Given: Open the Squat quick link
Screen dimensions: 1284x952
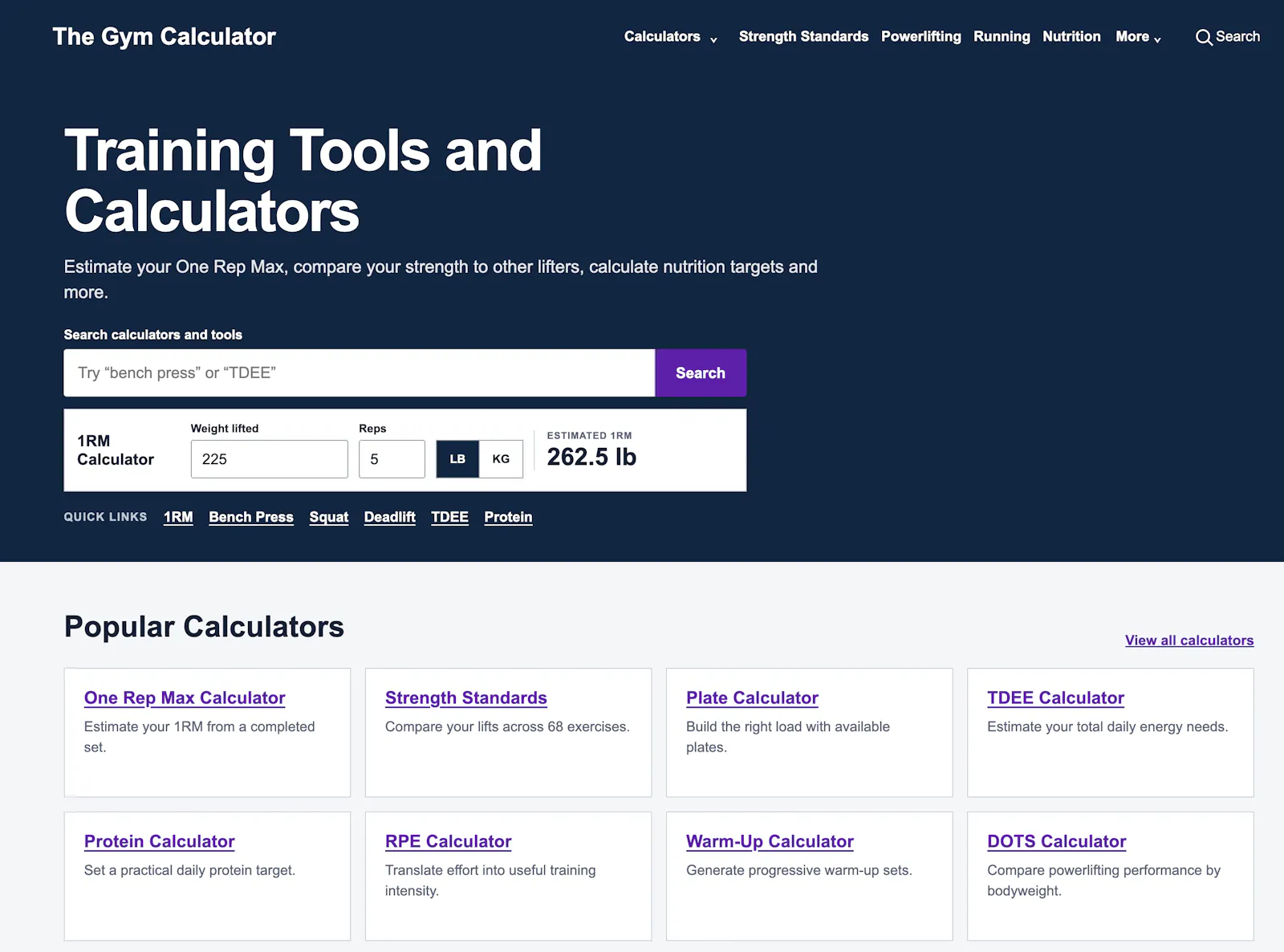Looking at the screenshot, I should click(x=329, y=517).
